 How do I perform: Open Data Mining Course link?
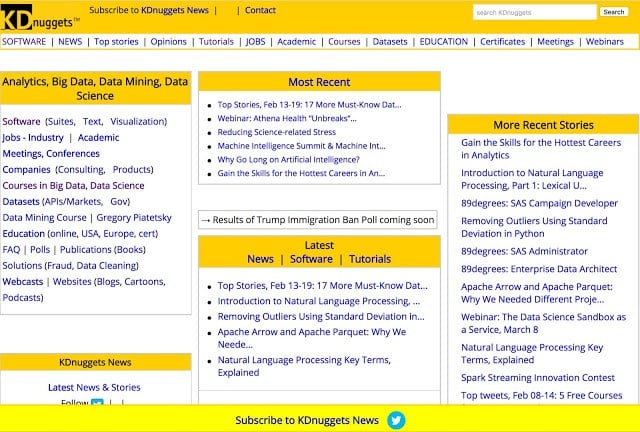pos(44,218)
